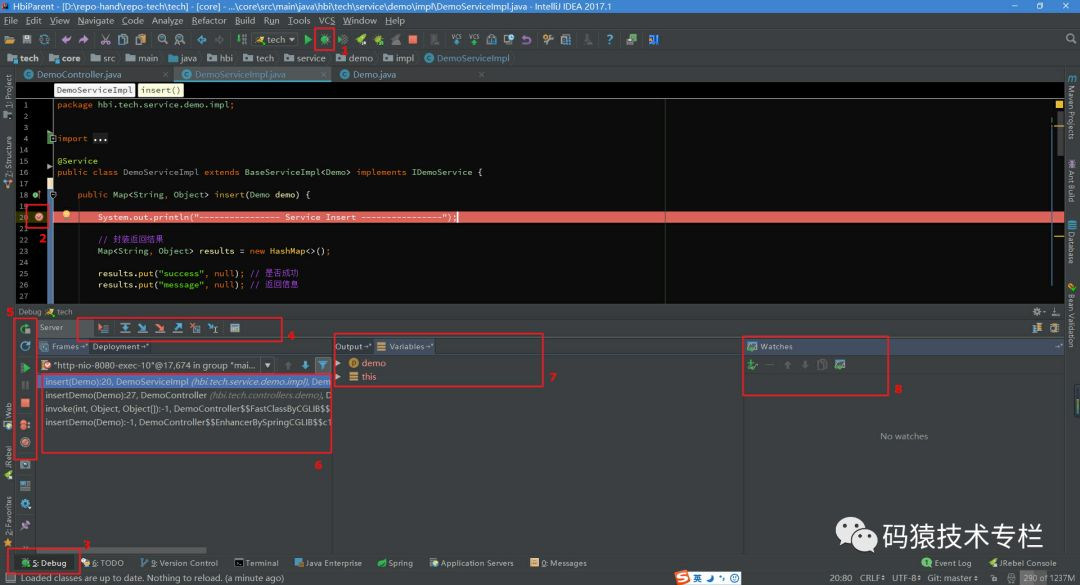This screenshot has height=585, width=1080.
Task: Toggle the breakpoint on line 20
Action: [x=39, y=217]
